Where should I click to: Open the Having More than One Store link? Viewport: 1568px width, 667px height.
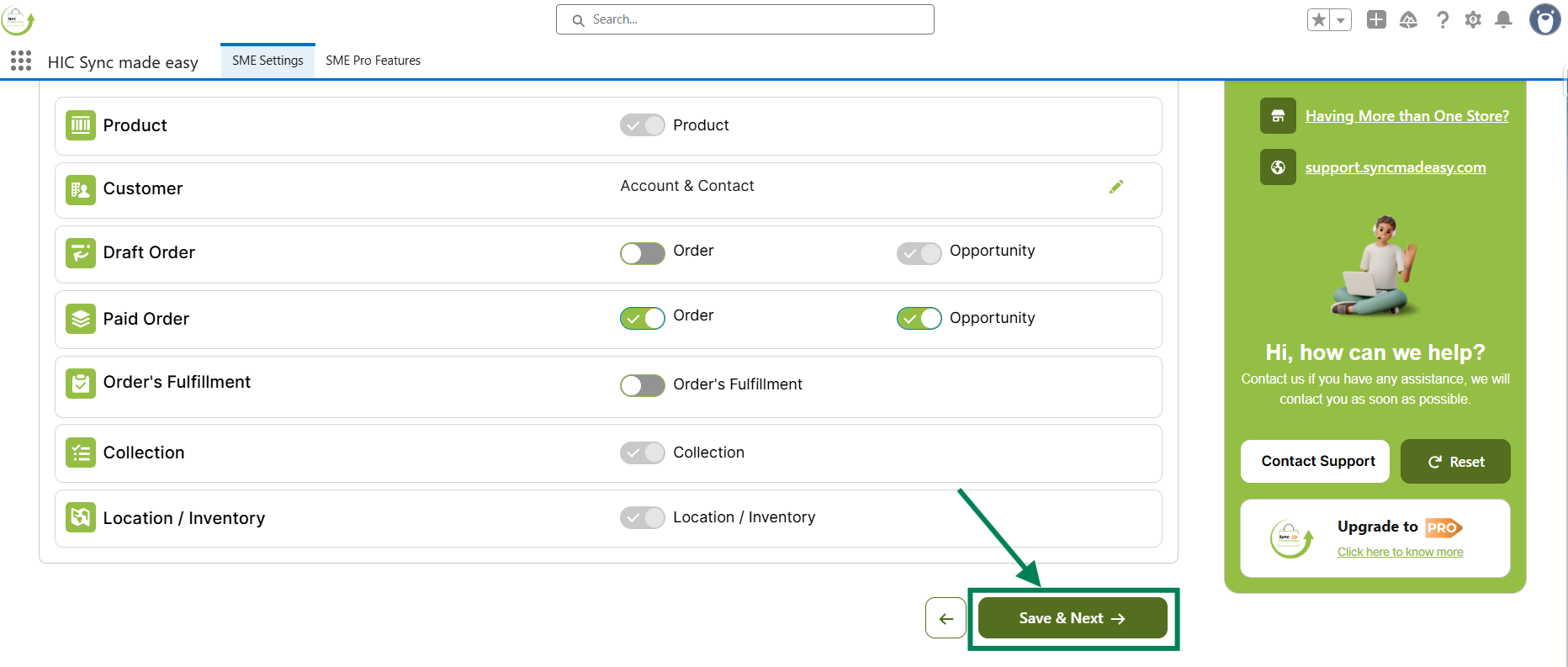(1406, 116)
